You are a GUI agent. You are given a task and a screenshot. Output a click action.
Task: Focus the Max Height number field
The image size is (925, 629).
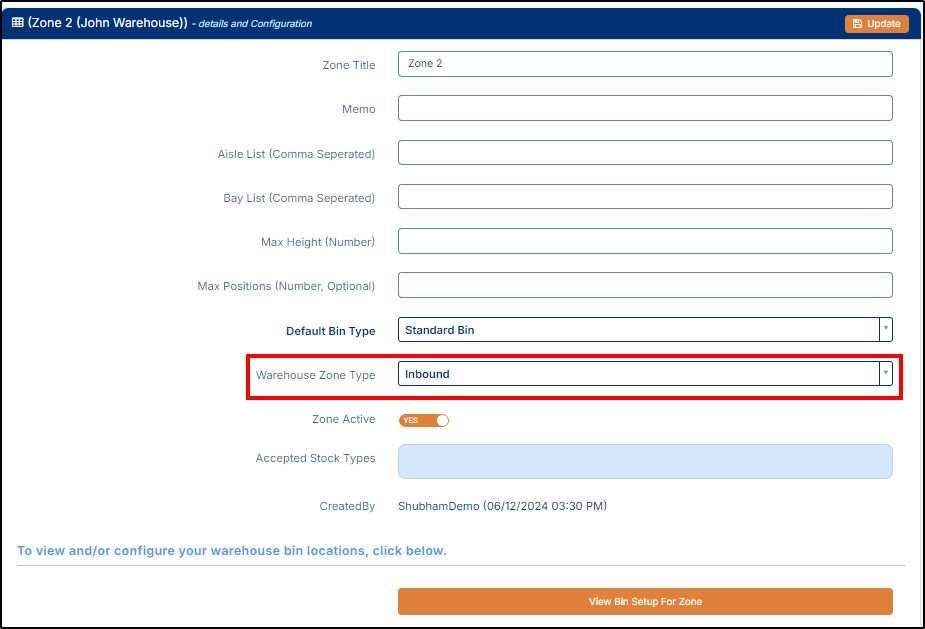click(645, 241)
